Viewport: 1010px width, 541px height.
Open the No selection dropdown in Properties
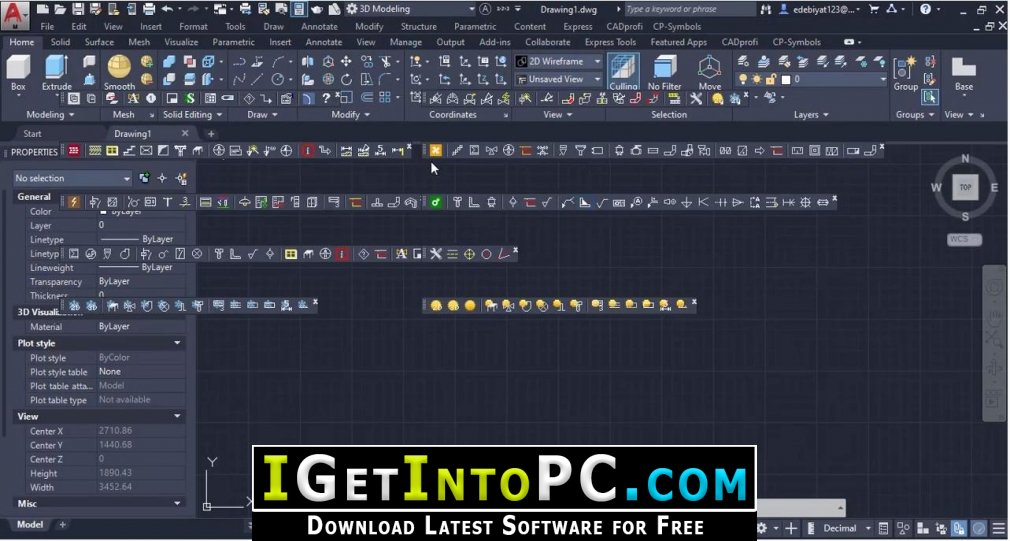pos(72,178)
